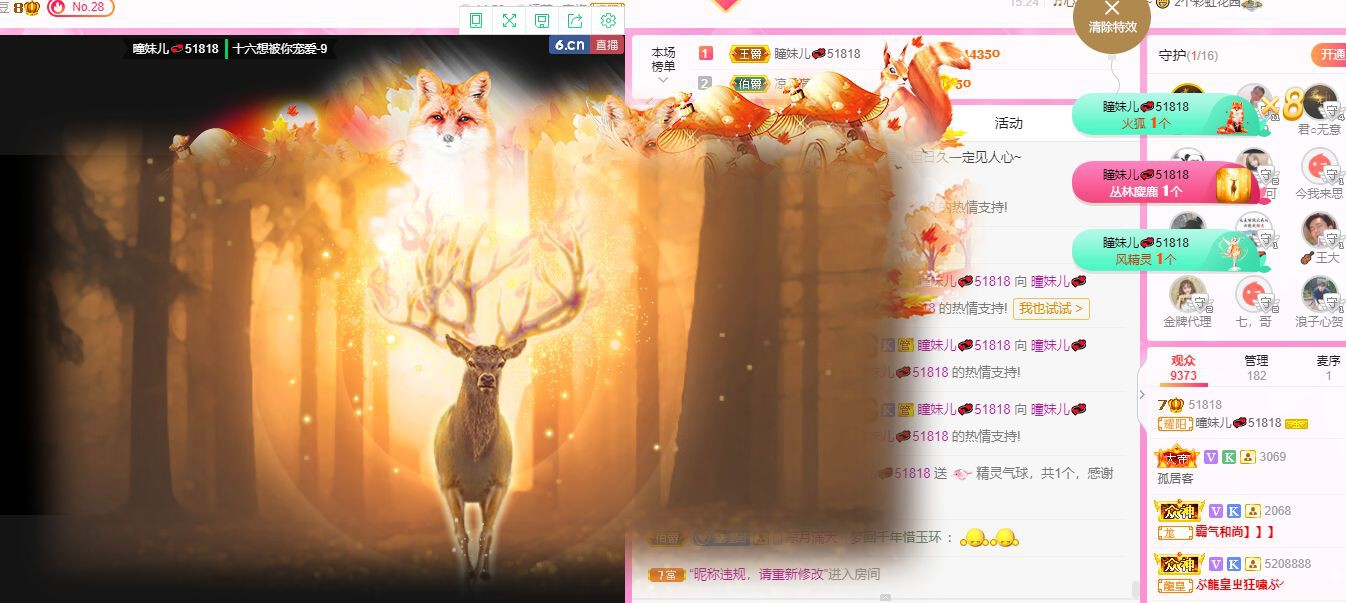The height and width of the screenshot is (603, 1346).
Task: Click the save icon in the video toolbar
Action: 542,20
